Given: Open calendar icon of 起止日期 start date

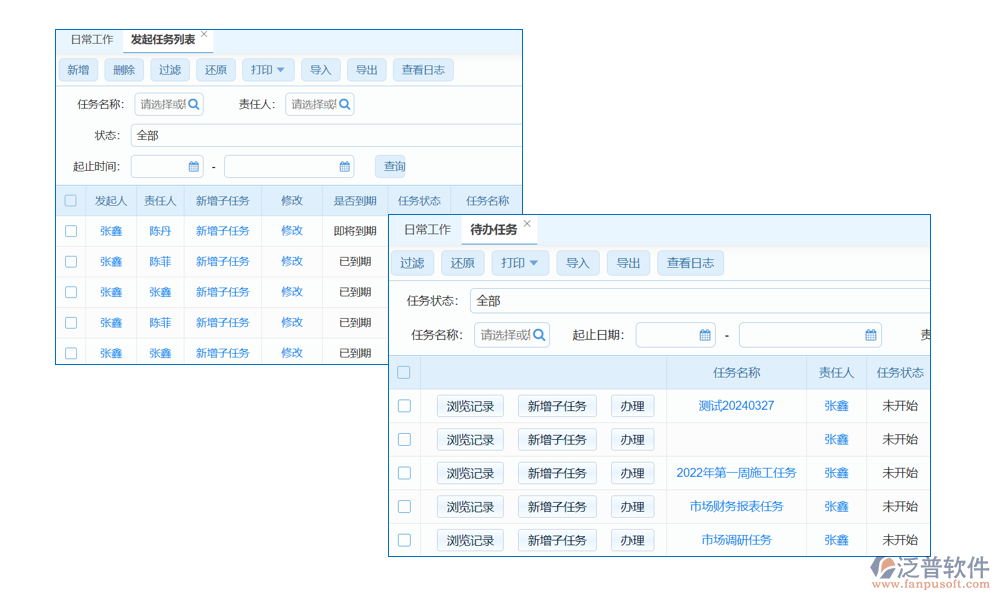Looking at the screenshot, I should point(705,335).
